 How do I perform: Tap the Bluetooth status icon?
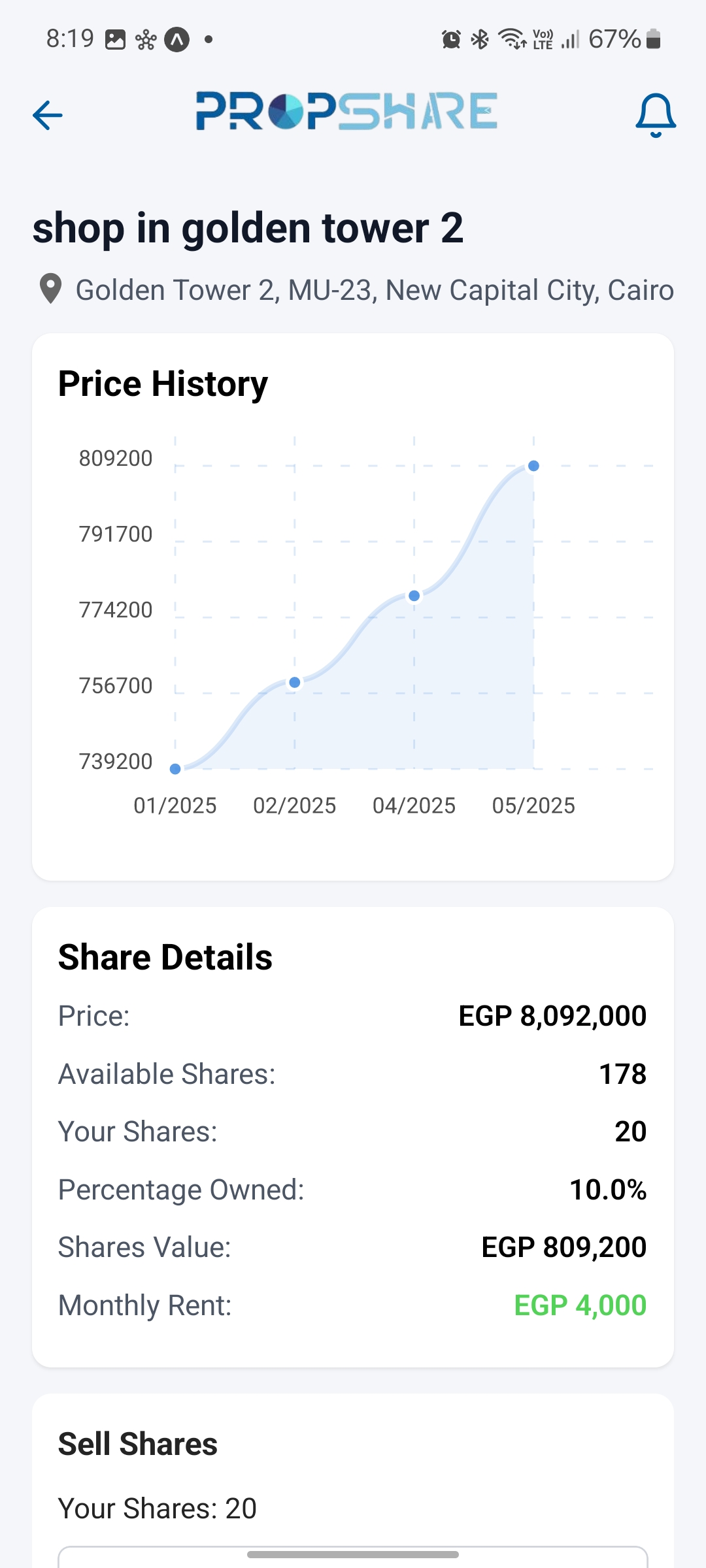point(480,40)
